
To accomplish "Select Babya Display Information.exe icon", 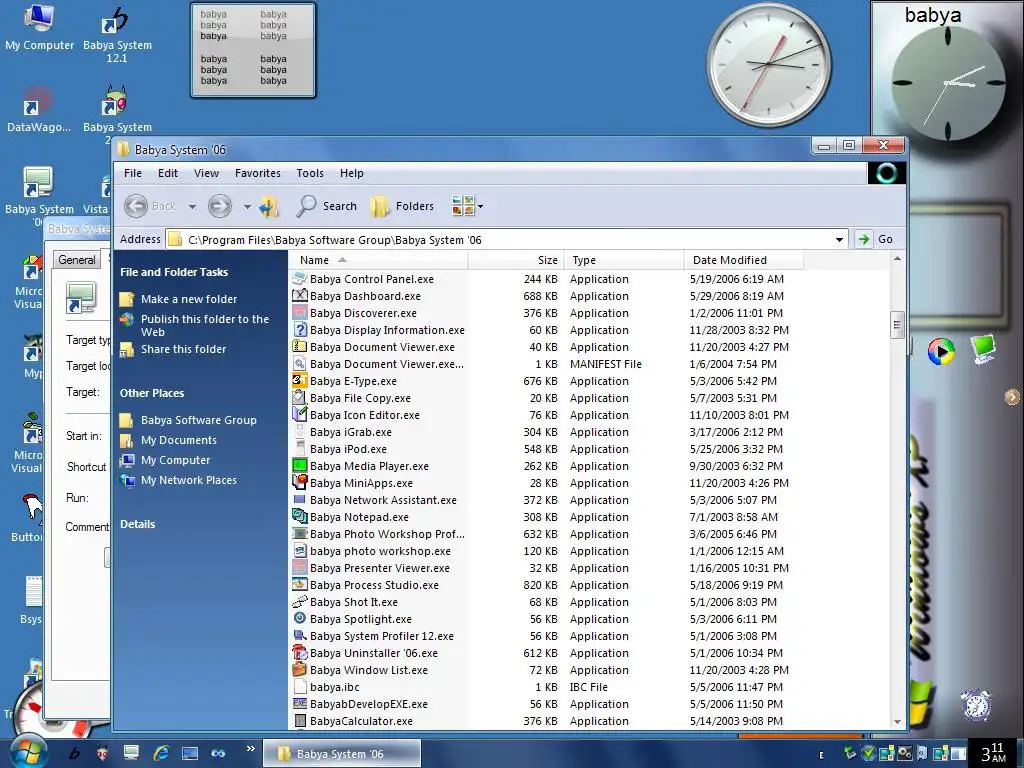I will pos(300,330).
